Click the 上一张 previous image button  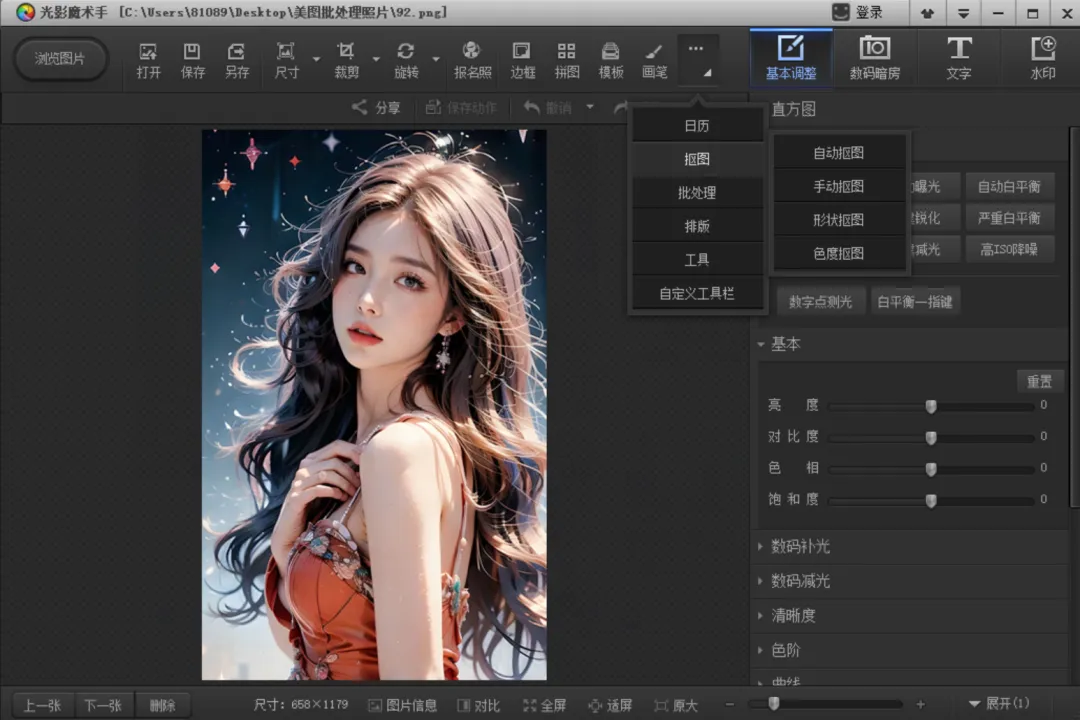[43, 705]
